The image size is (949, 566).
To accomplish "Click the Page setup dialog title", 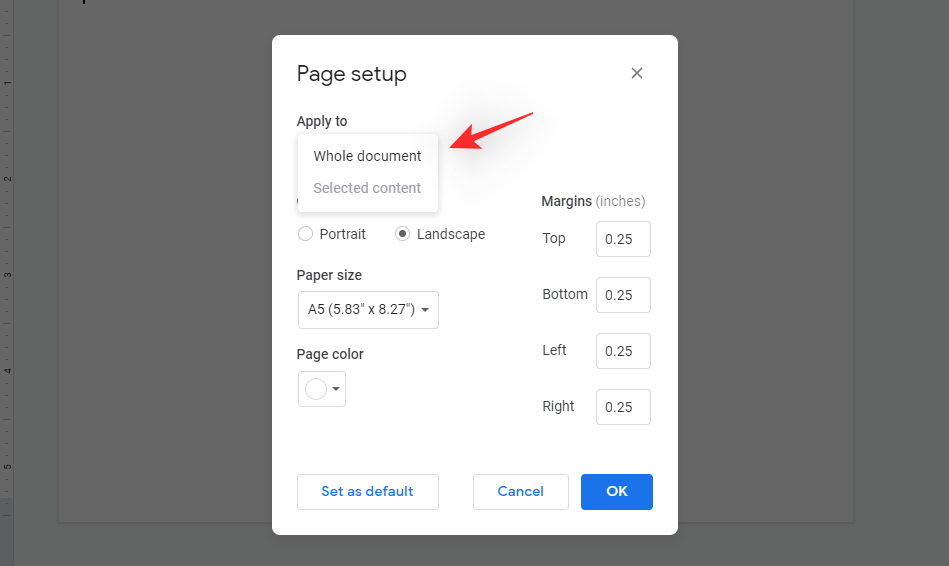I will pos(351,74).
